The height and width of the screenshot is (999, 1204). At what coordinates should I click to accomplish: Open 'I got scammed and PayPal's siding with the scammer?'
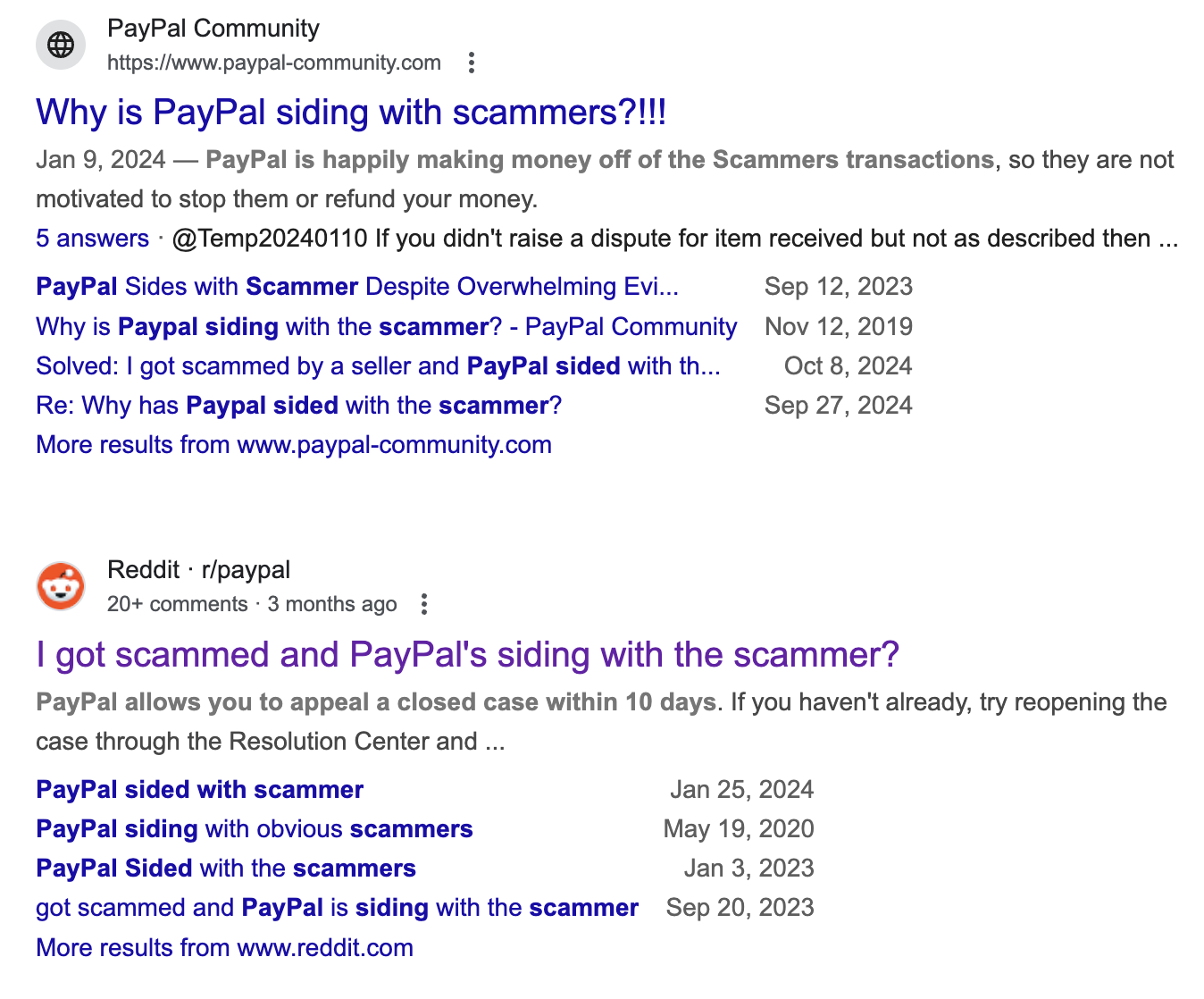pos(467,655)
